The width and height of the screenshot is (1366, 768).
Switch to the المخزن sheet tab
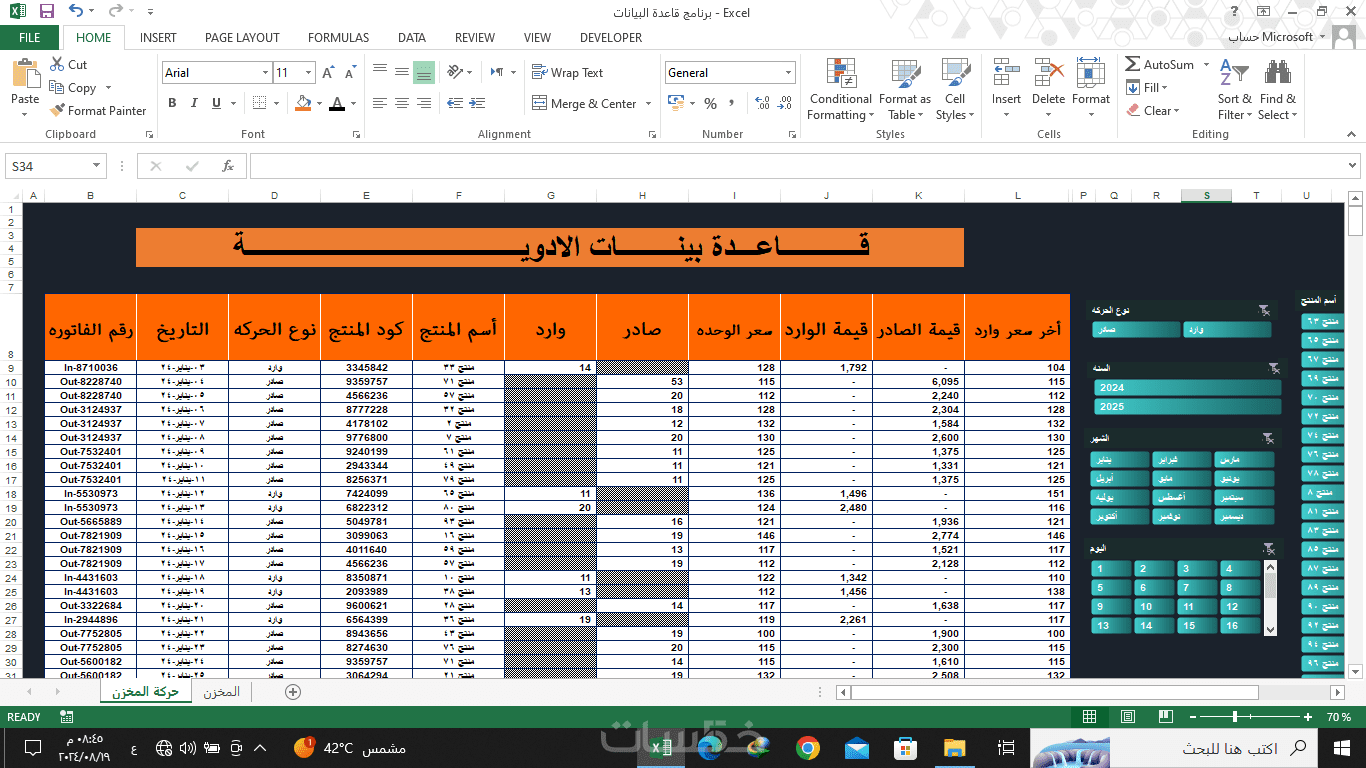tap(221, 692)
